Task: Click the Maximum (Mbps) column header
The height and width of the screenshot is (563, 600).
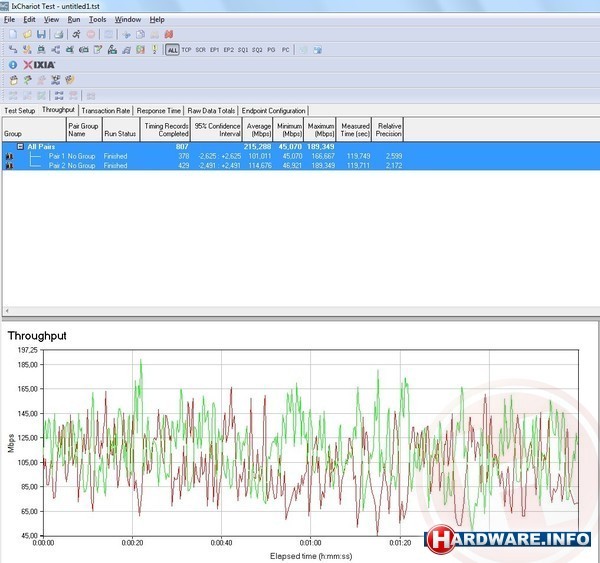Action: [x=320, y=130]
